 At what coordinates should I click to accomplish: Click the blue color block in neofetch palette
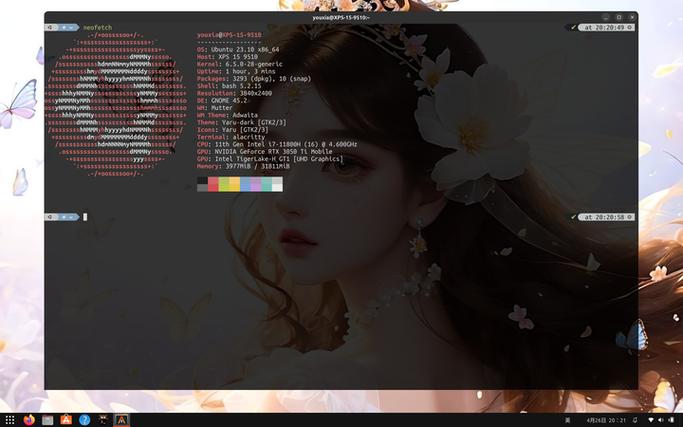pos(245,184)
